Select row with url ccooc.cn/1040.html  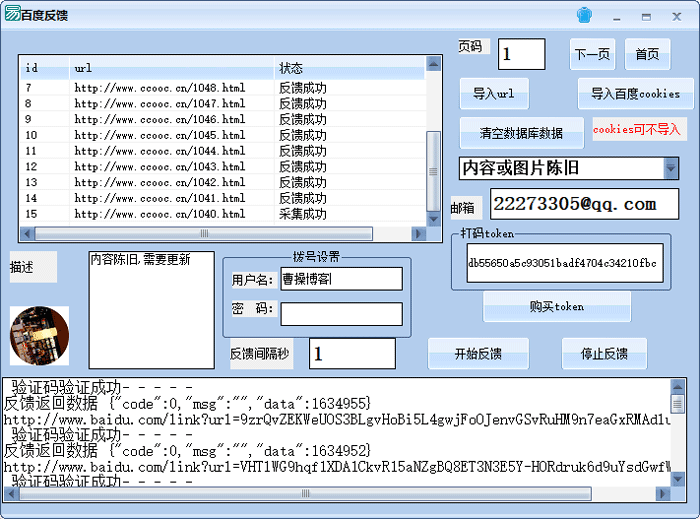(223, 214)
